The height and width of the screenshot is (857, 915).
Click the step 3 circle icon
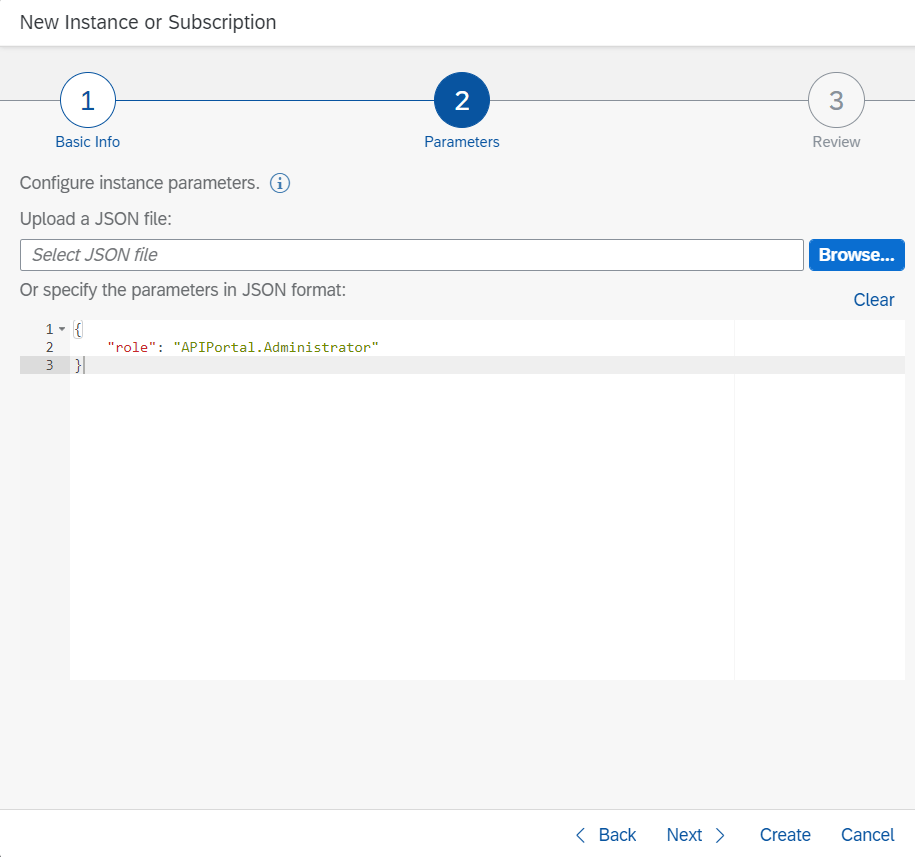coord(836,101)
